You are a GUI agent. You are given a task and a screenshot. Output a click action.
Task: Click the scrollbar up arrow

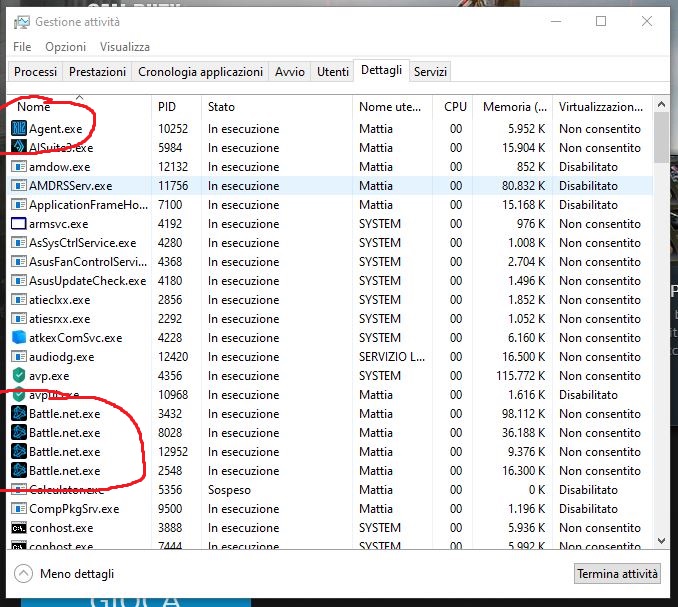point(661,104)
